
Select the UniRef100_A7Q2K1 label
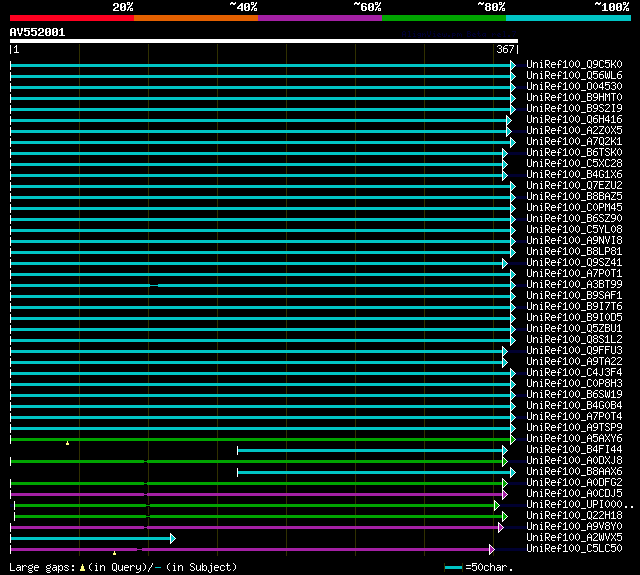574,142
